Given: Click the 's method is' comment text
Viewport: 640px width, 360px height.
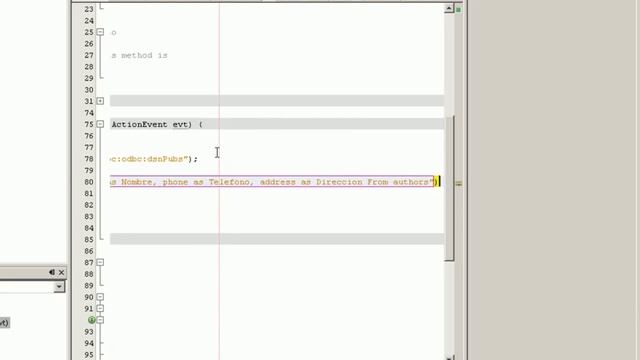Looking at the screenshot, I should tap(140, 55).
